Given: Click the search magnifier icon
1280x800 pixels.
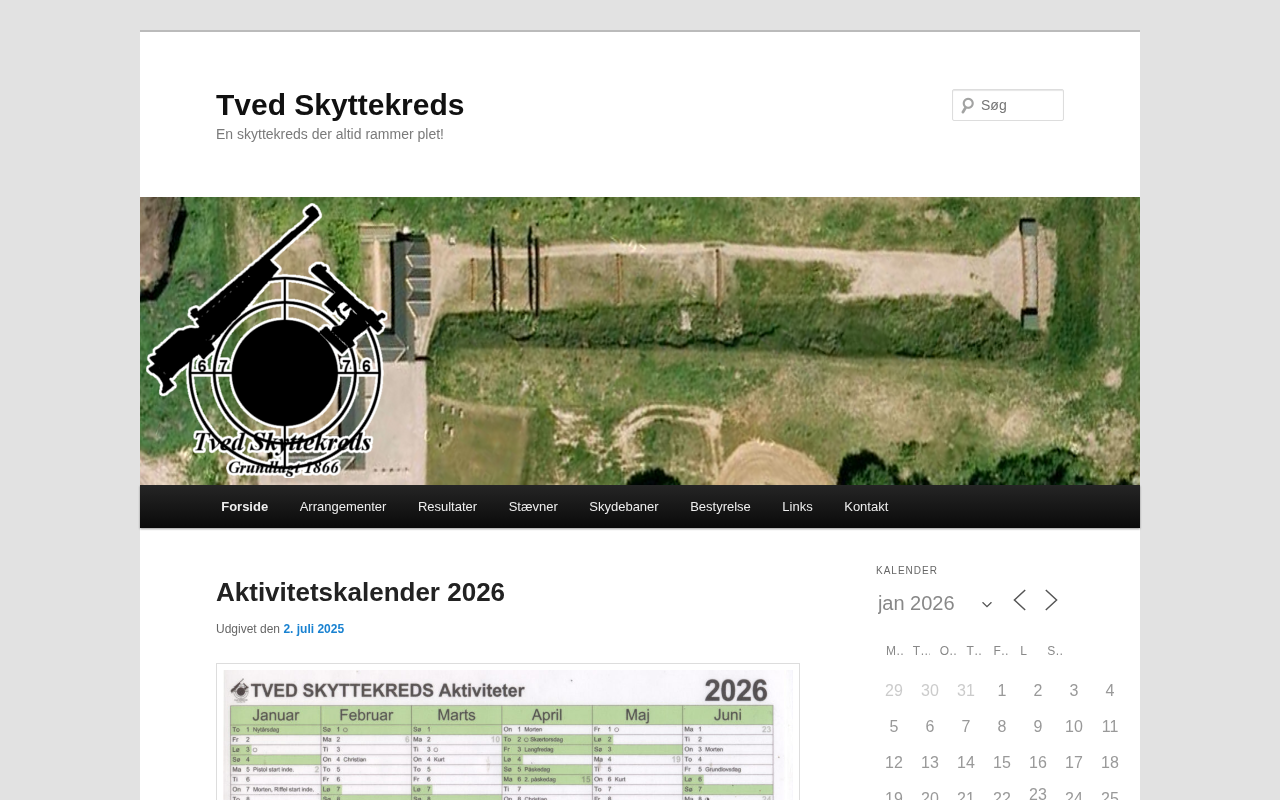Looking at the screenshot, I should point(967,105).
